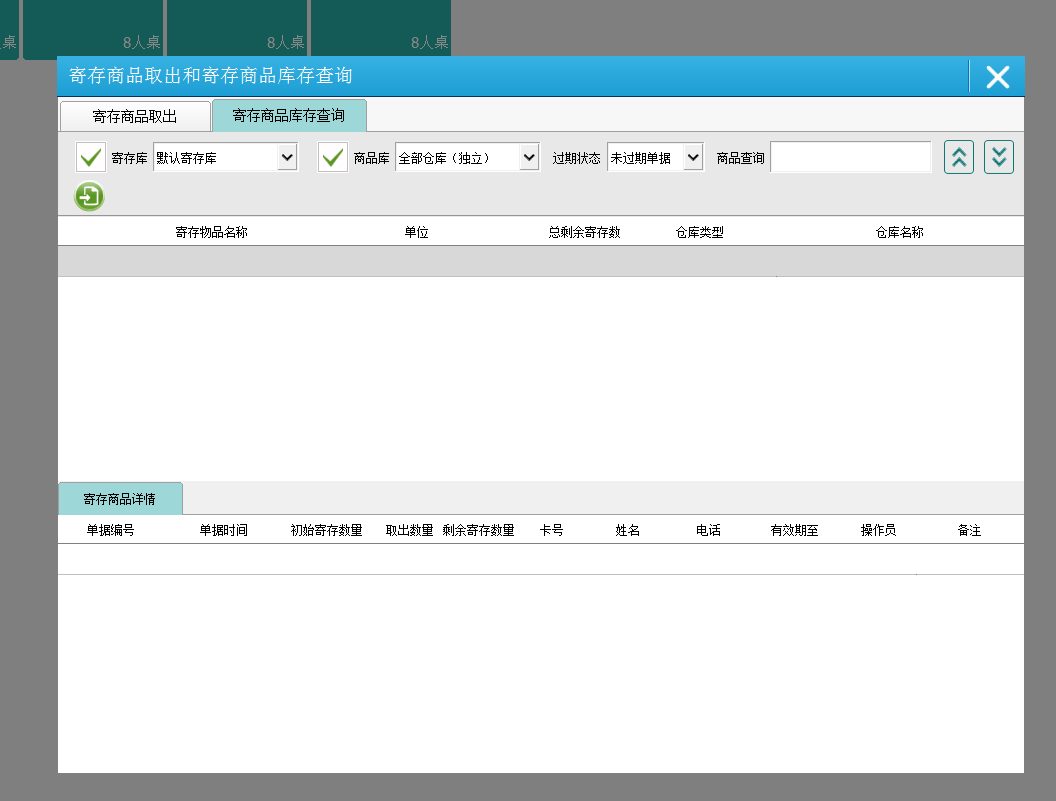Click the 商品查询 search input field
The width and height of the screenshot is (1056, 801).
coord(850,158)
